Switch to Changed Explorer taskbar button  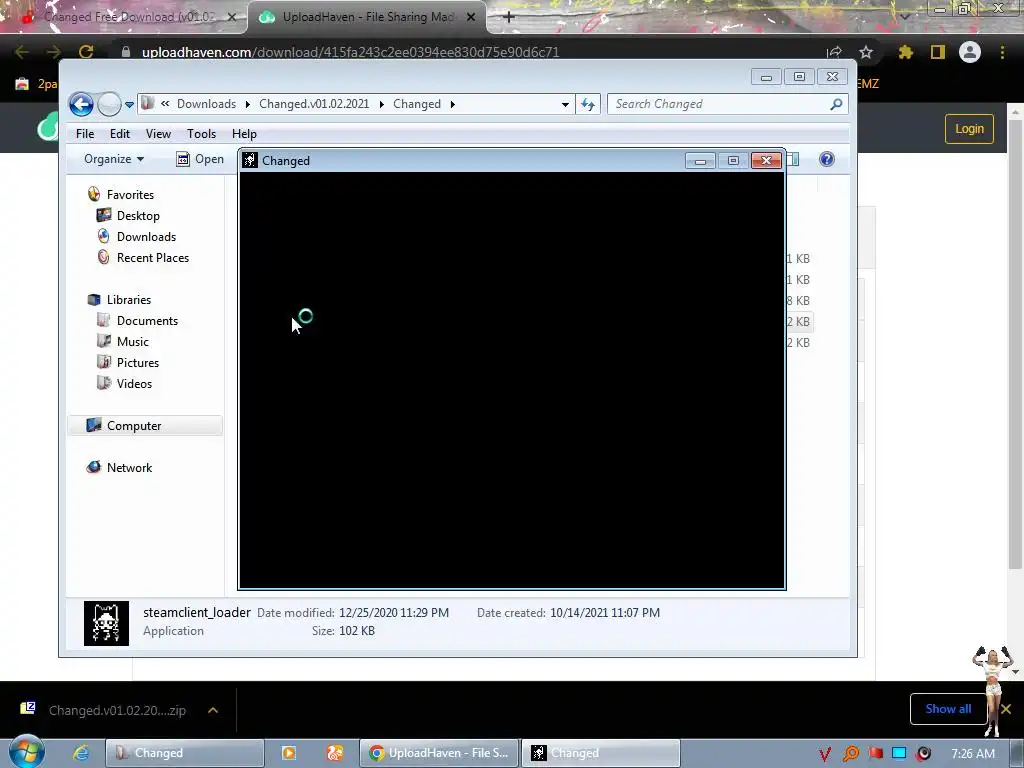pyautogui.click(x=185, y=753)
